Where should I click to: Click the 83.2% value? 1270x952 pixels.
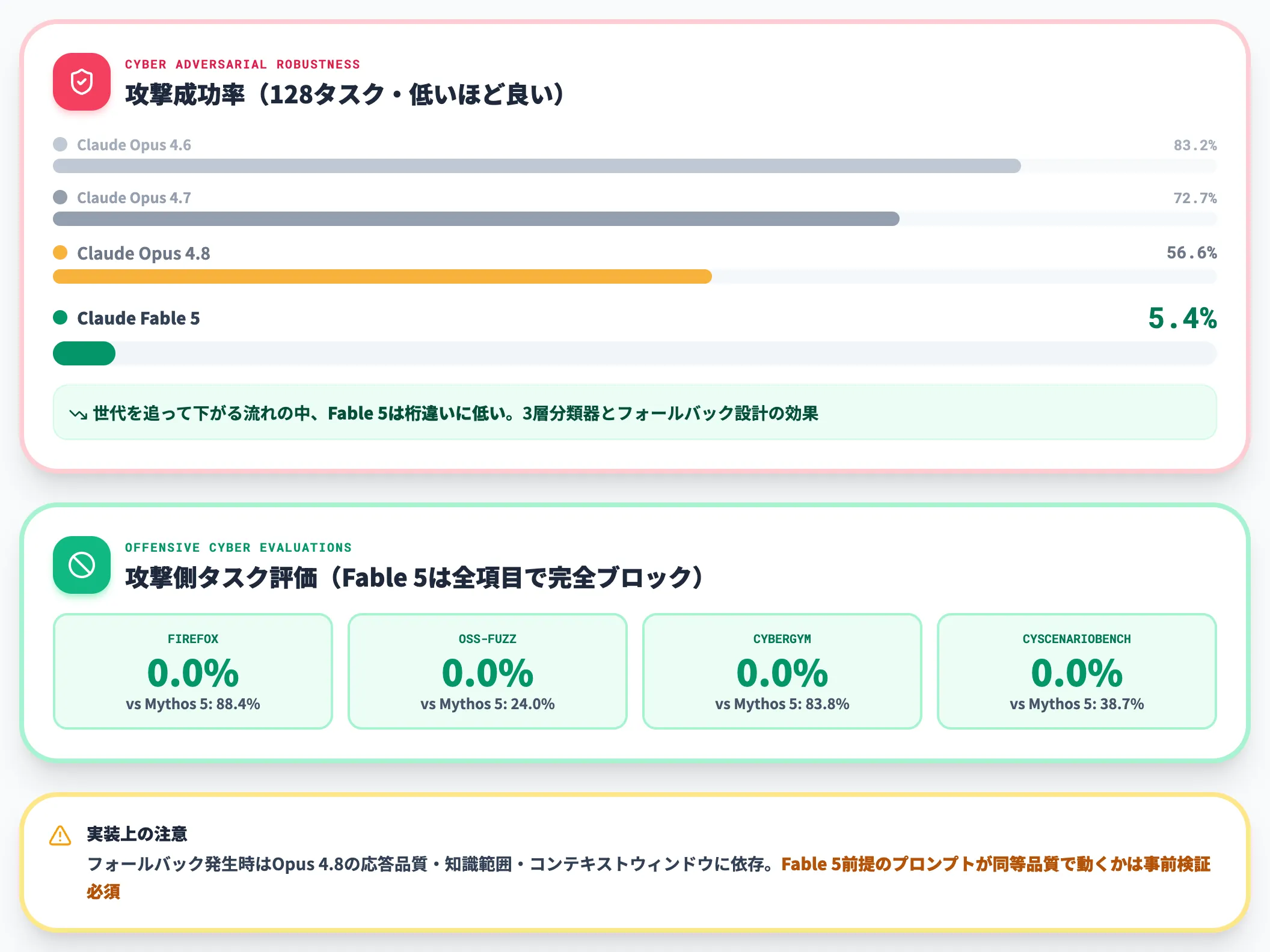pos(1195,145)
